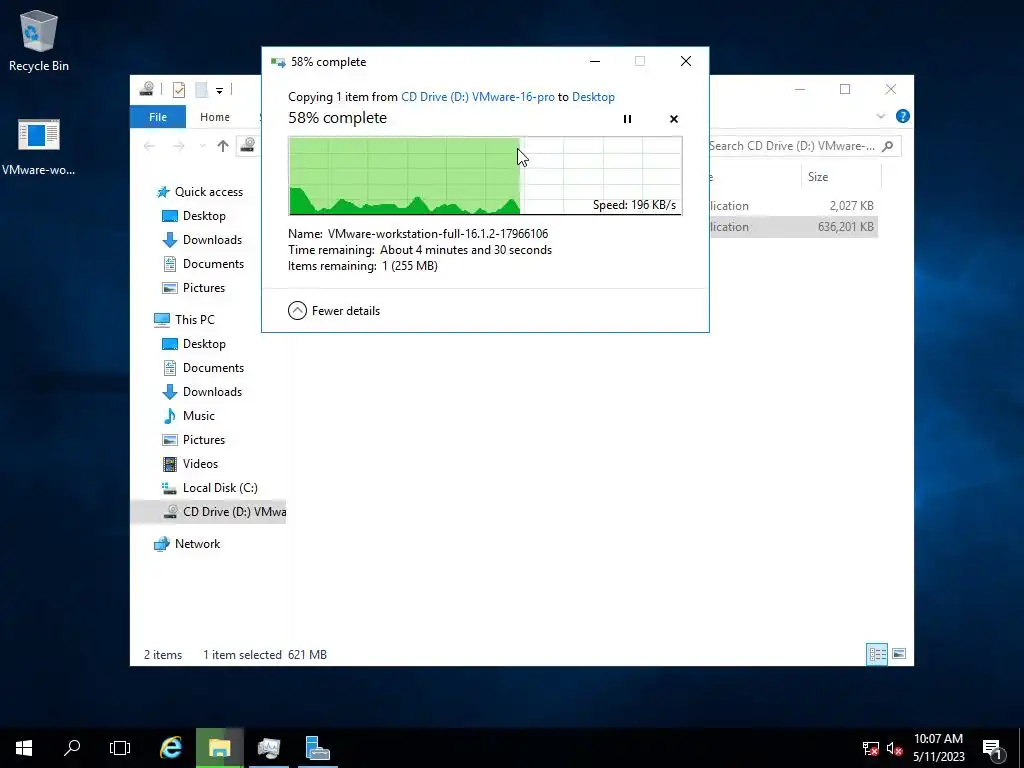
Task: Expand the ribbon with the chevron arrow
Action: coord(880,116)
